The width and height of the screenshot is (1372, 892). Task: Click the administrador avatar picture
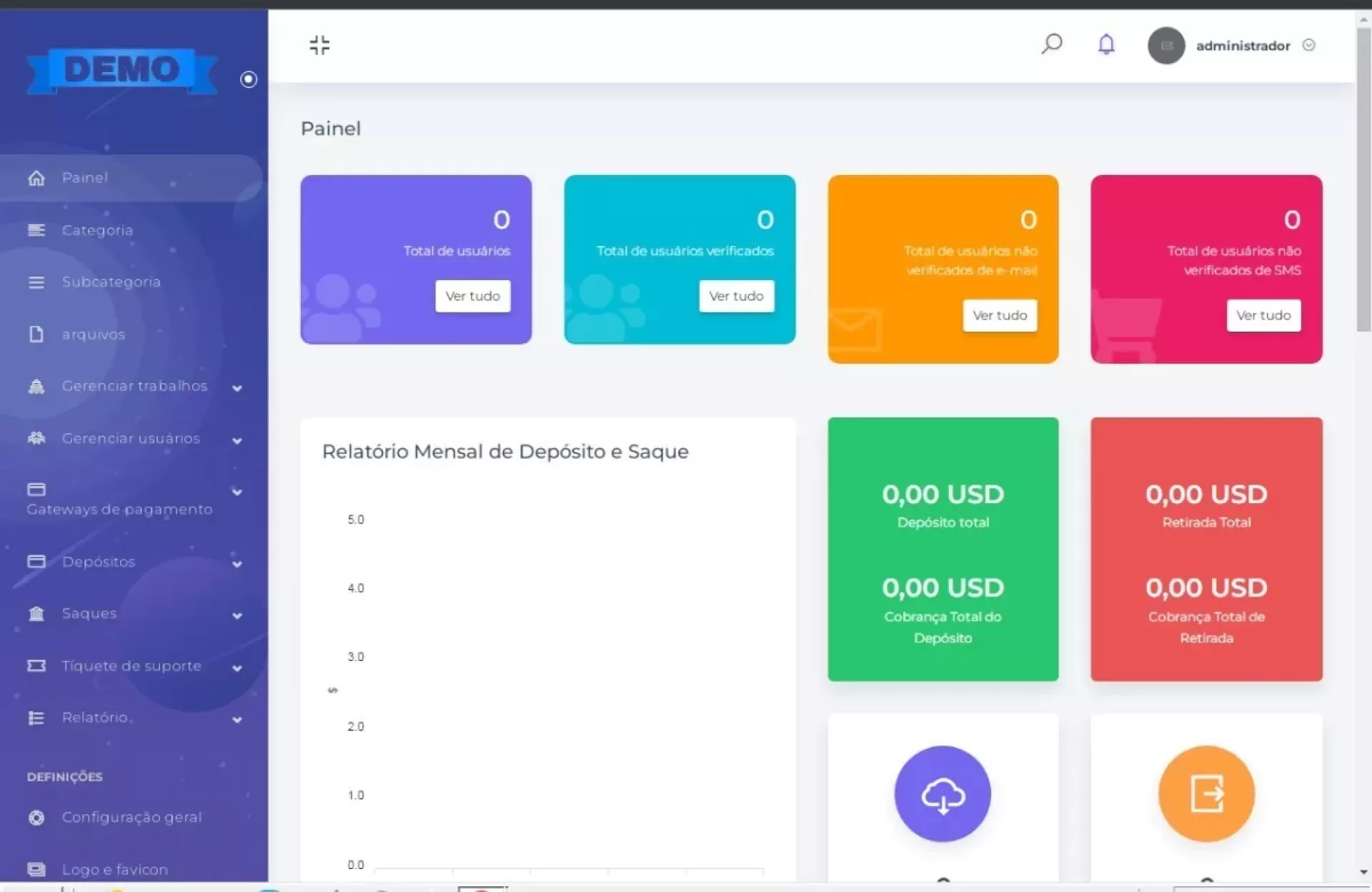(1165, 46)
